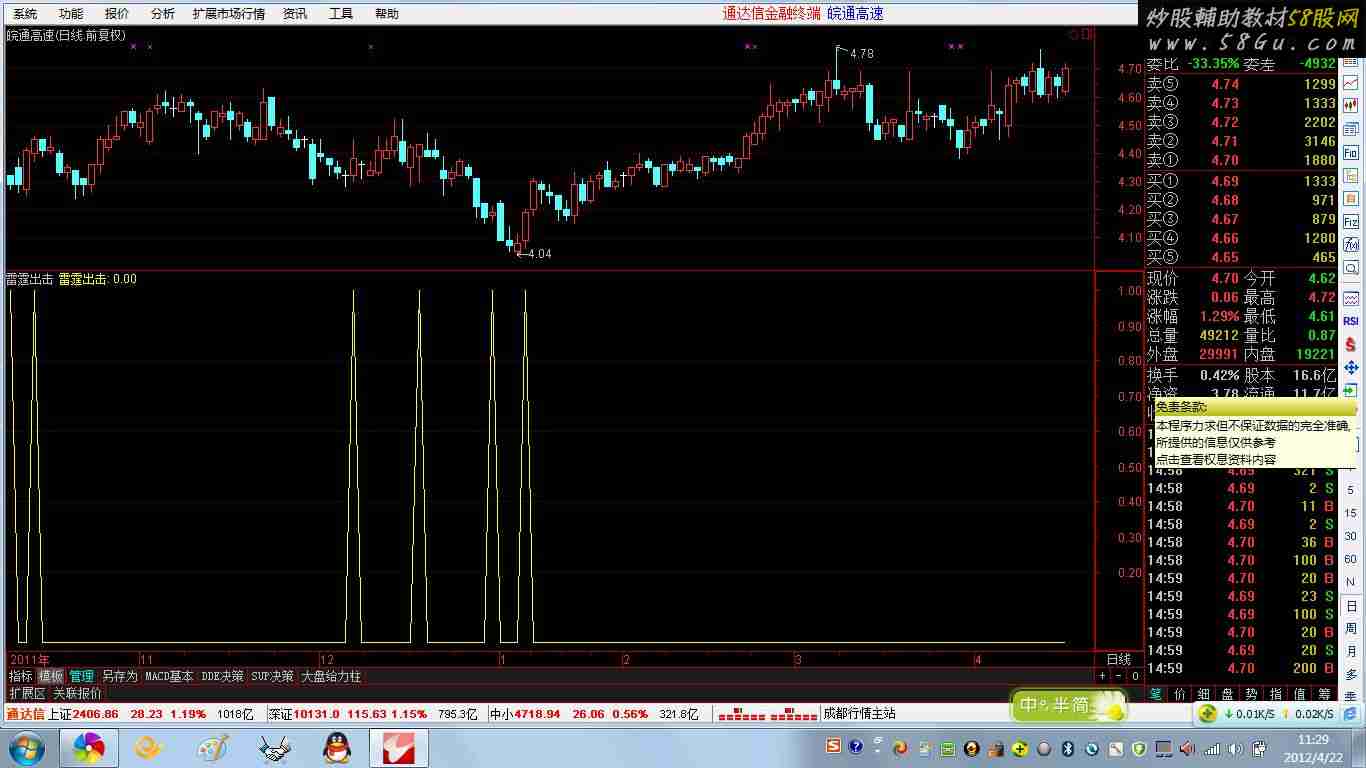The height and width of the screenshot is (768, 1366).
Task: Apply the MACD基本 template
Action: 170,676
